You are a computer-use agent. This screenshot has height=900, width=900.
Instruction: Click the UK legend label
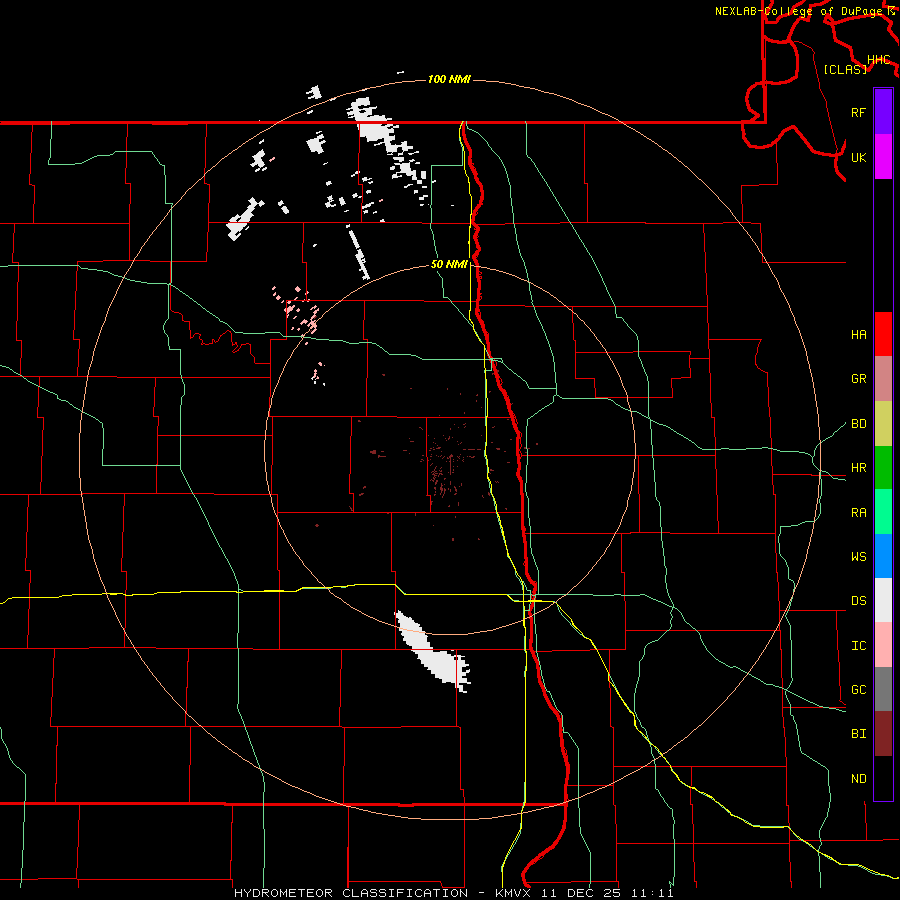pos(858,157)
